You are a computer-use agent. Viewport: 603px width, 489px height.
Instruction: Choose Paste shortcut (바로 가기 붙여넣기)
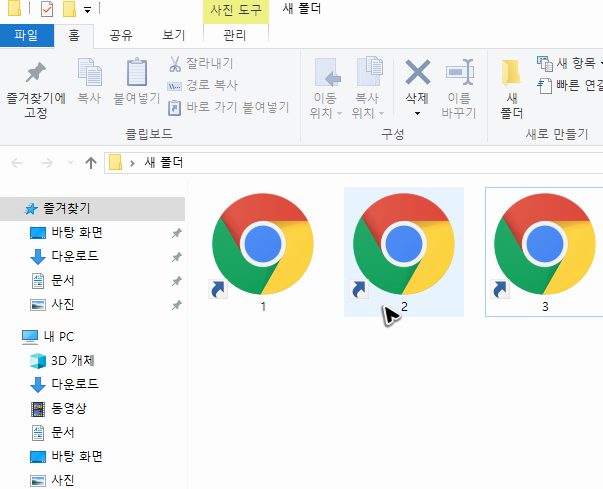pos(228,107)
